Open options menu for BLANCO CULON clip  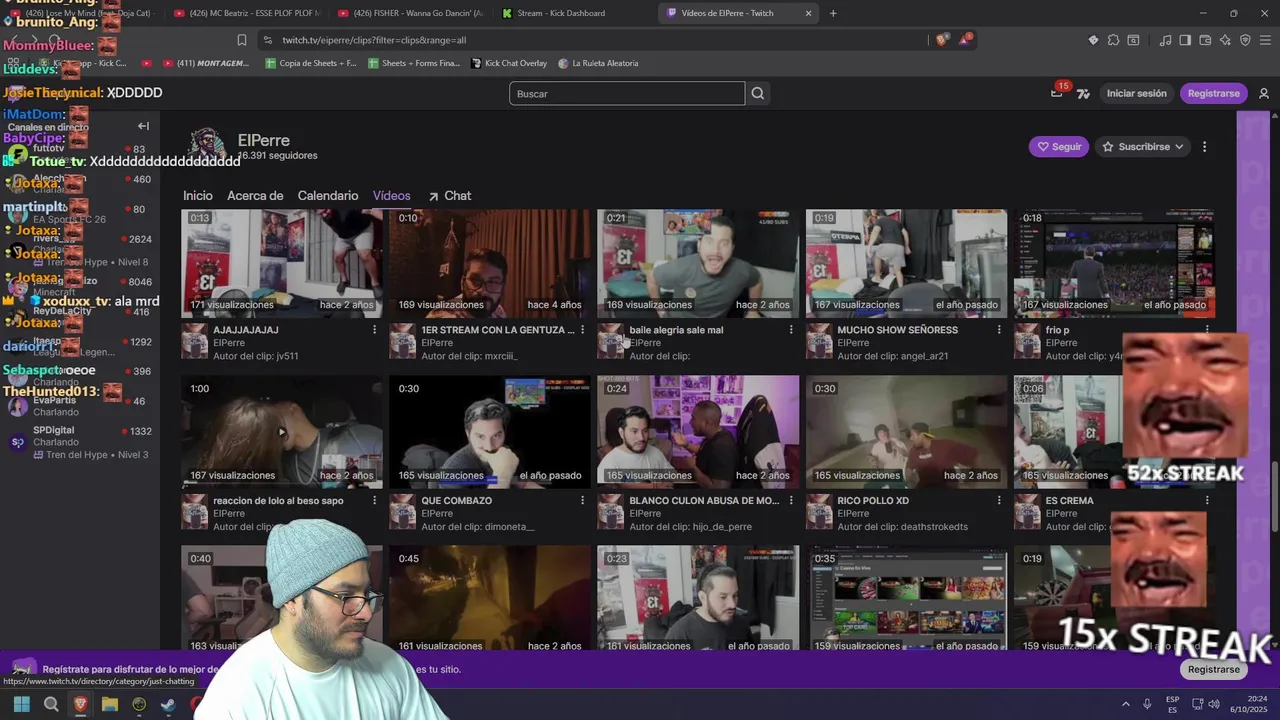(791, 500)
